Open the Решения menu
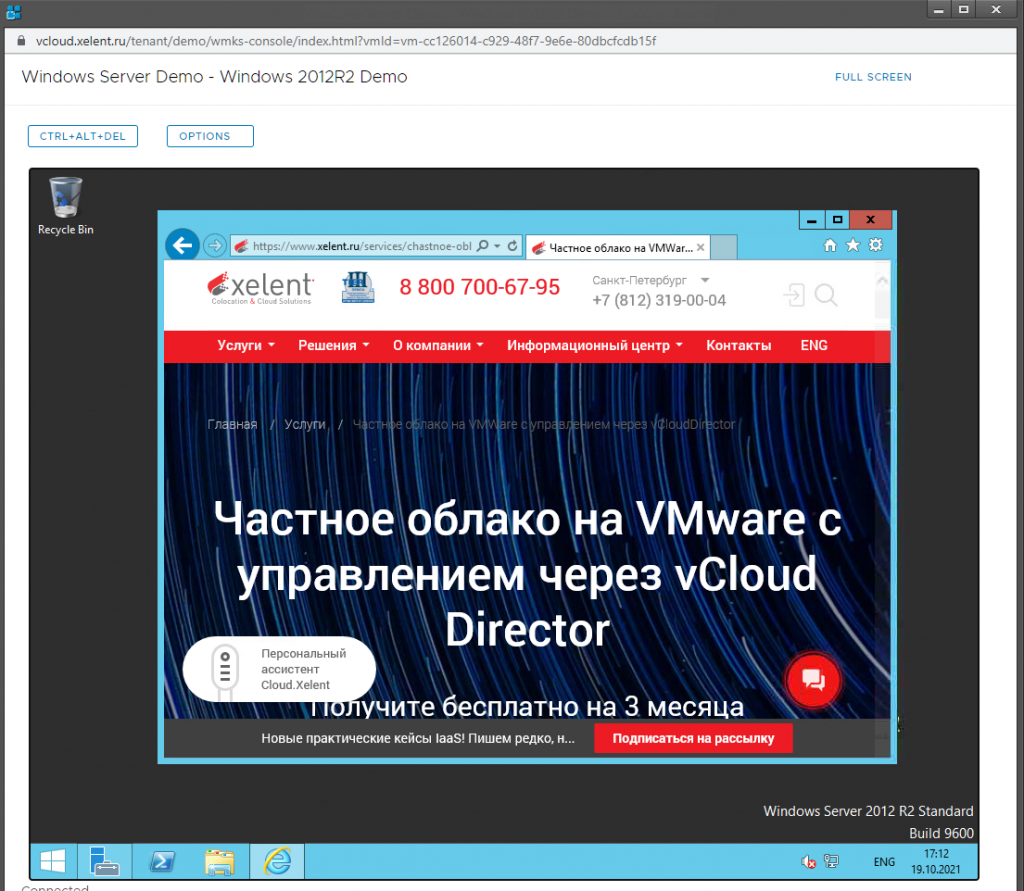 click(x=334, y=346)
